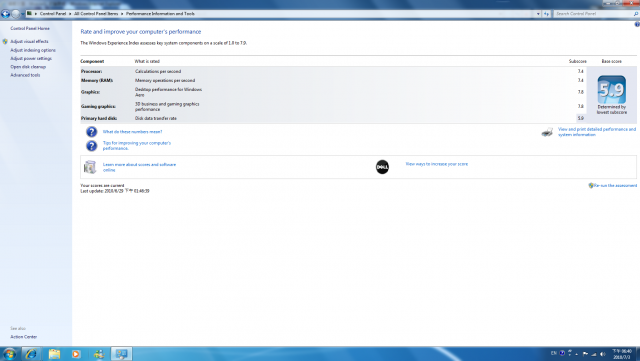Image resolution: width=640 pixels, height=361 pixels.
Task: Click the taskbar clock and date
Action: (x=622, y=354)
